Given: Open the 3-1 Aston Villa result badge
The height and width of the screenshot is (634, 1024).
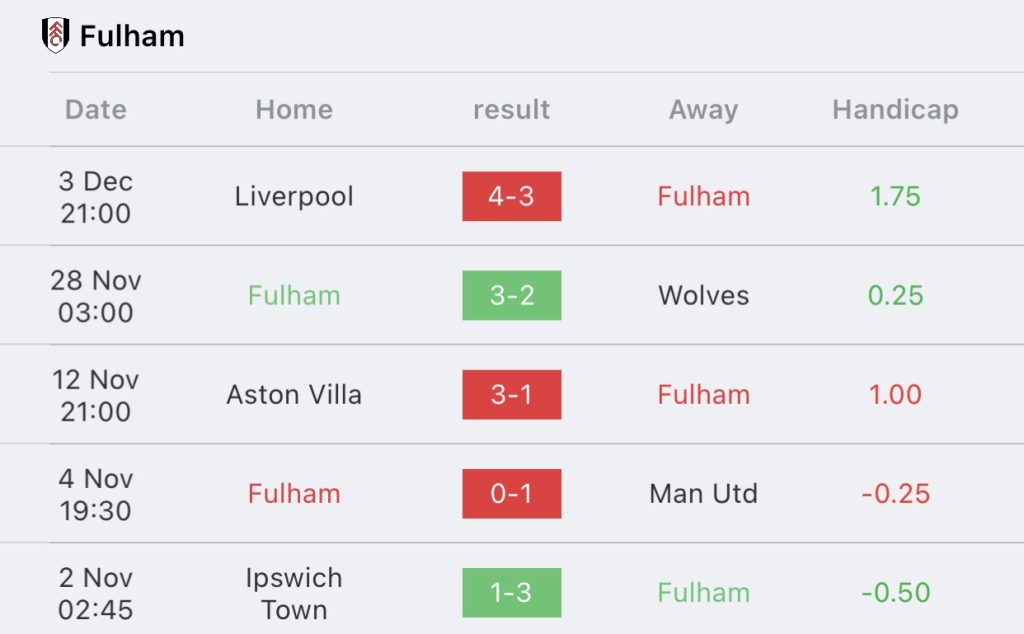Looking at the screenshot, I should coord(511,394).
